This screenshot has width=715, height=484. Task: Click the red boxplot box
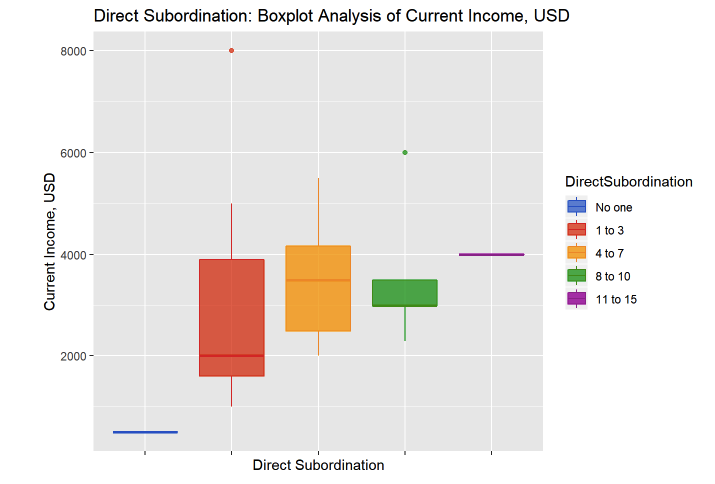click(x=232, y=317)
